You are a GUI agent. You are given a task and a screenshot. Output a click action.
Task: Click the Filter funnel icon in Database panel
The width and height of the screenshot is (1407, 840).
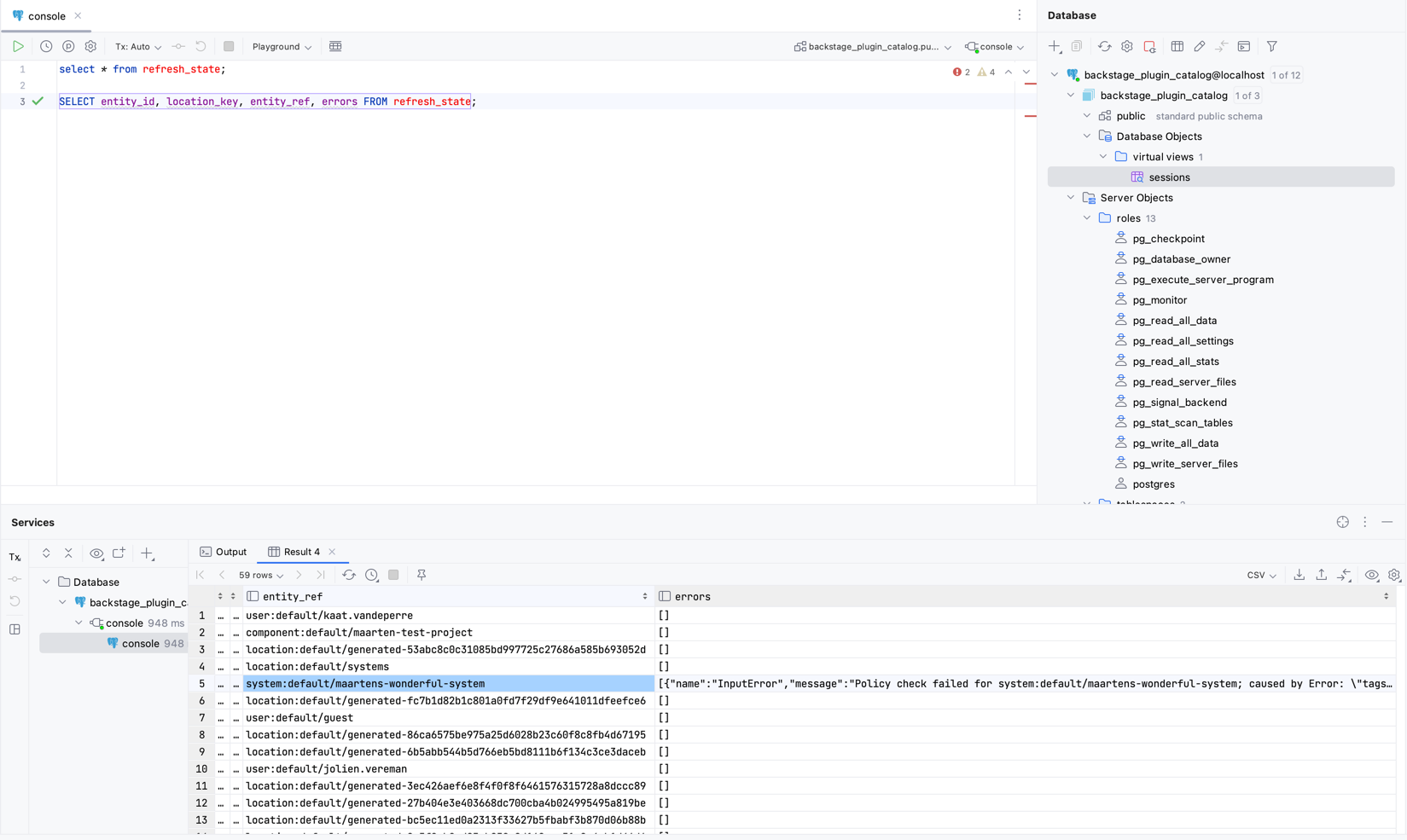point(1272,47)
